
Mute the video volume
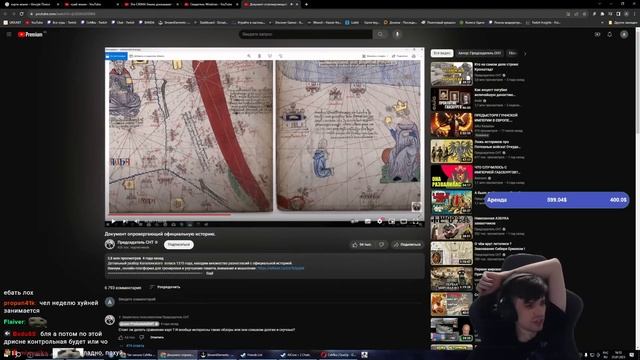coord(137,221)
